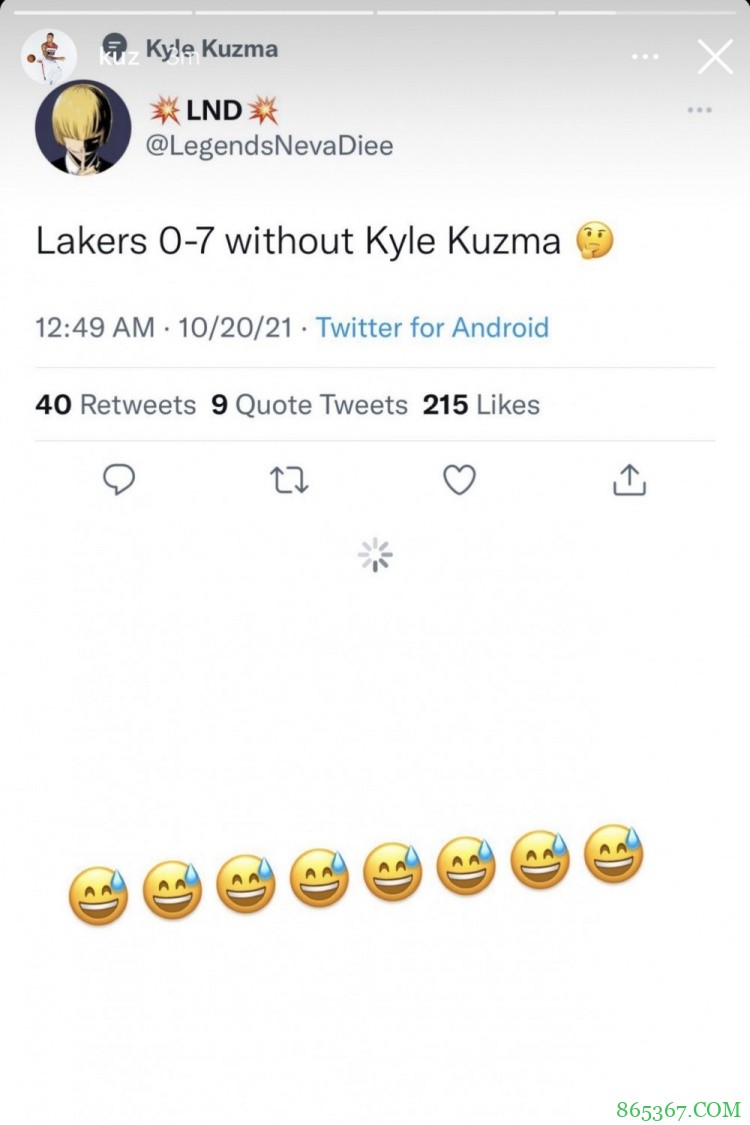Retweet this tweet using the arrows icon
Image resolution: width=750 pixels, height=1125 pixels.
(x=290, y=481)
